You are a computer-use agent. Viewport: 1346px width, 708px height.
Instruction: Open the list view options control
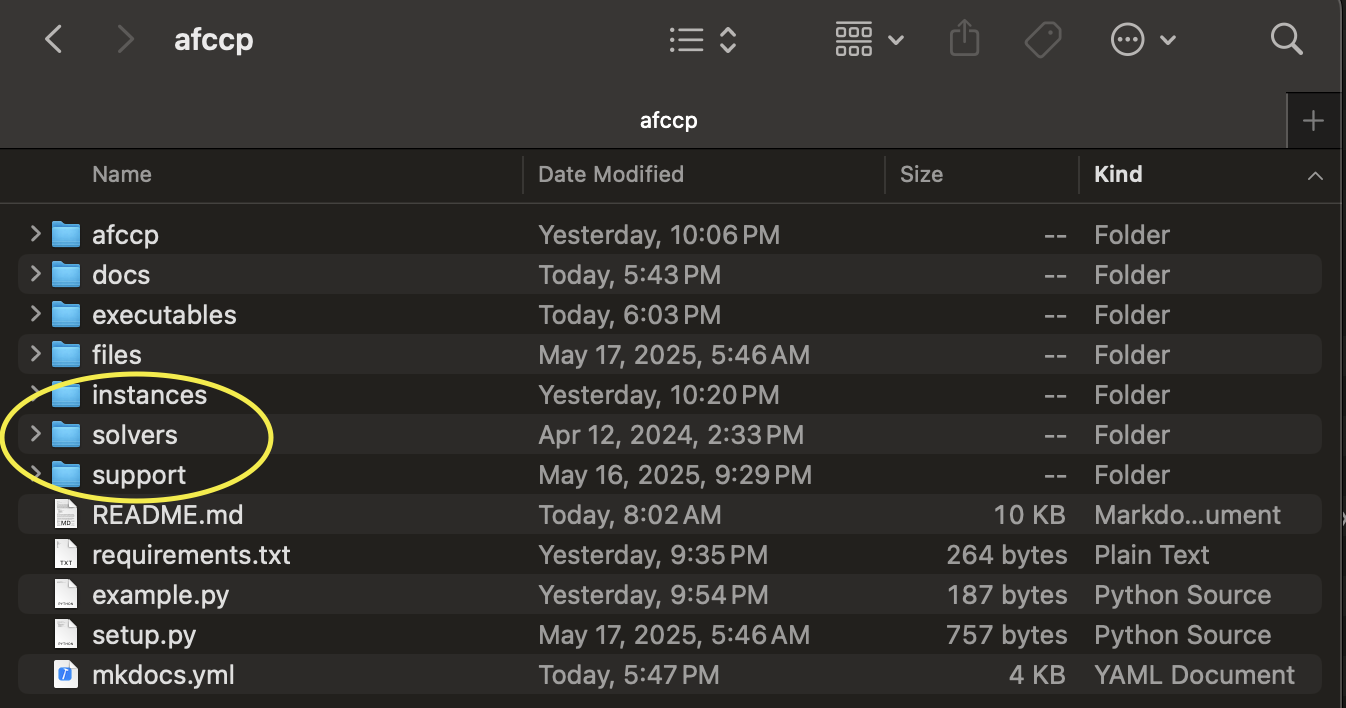[x=703, y=40]
